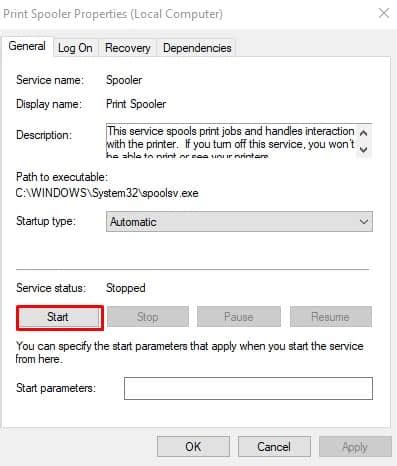Close the Print Spooler Properties window
This screenshot has height=466, width=397.
[384, 13]
